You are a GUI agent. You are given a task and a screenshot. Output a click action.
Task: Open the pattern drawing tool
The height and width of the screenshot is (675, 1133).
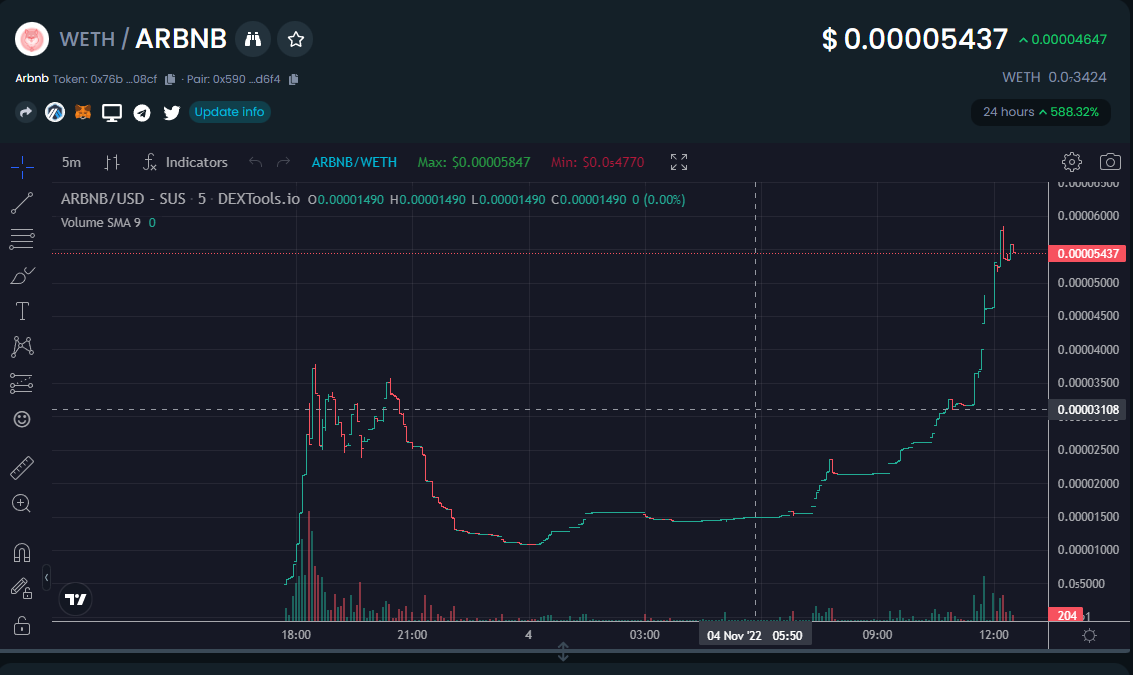coord(22,347)
